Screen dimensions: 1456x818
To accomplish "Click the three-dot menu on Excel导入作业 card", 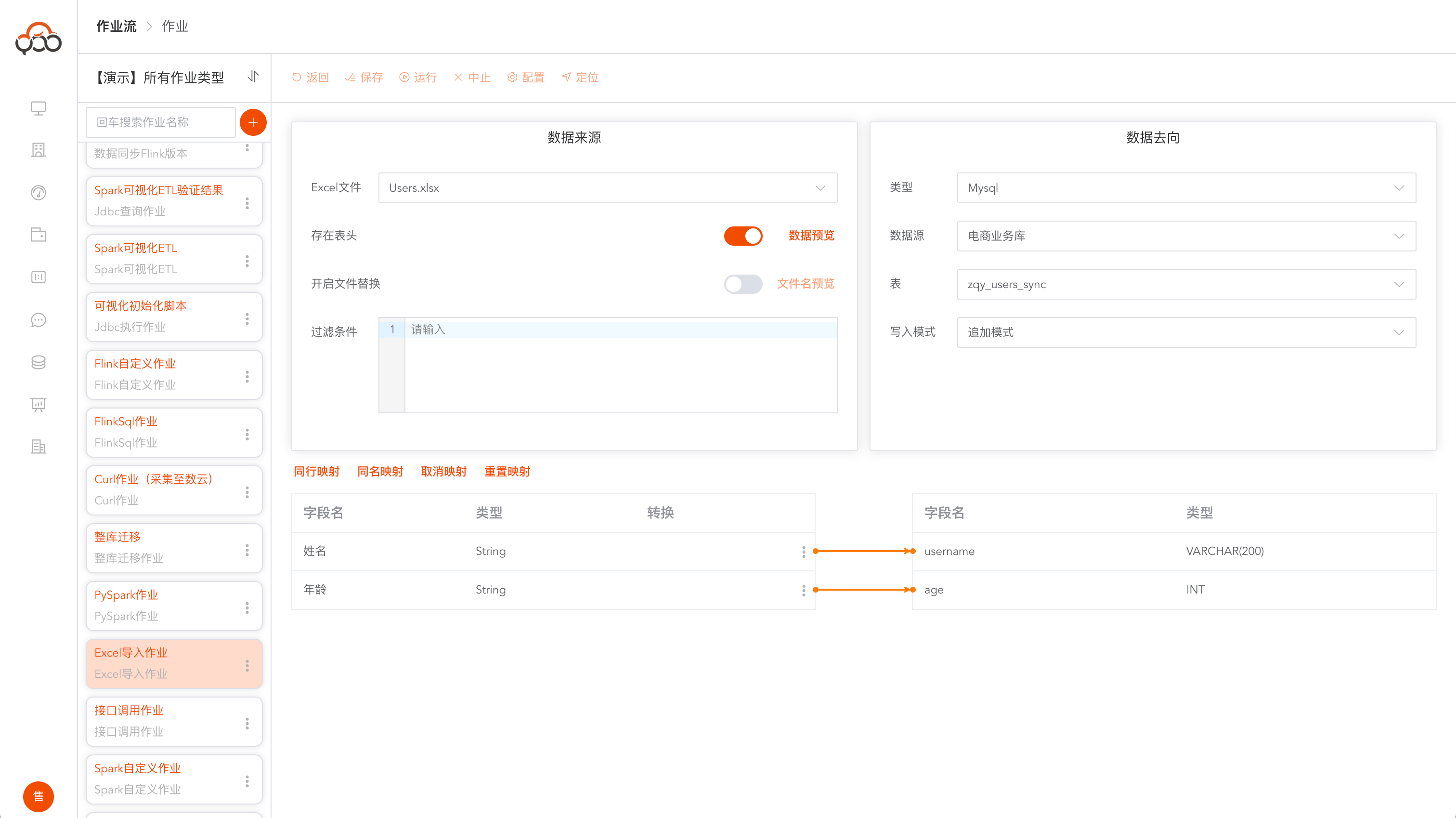I will (x=247, y=665).
